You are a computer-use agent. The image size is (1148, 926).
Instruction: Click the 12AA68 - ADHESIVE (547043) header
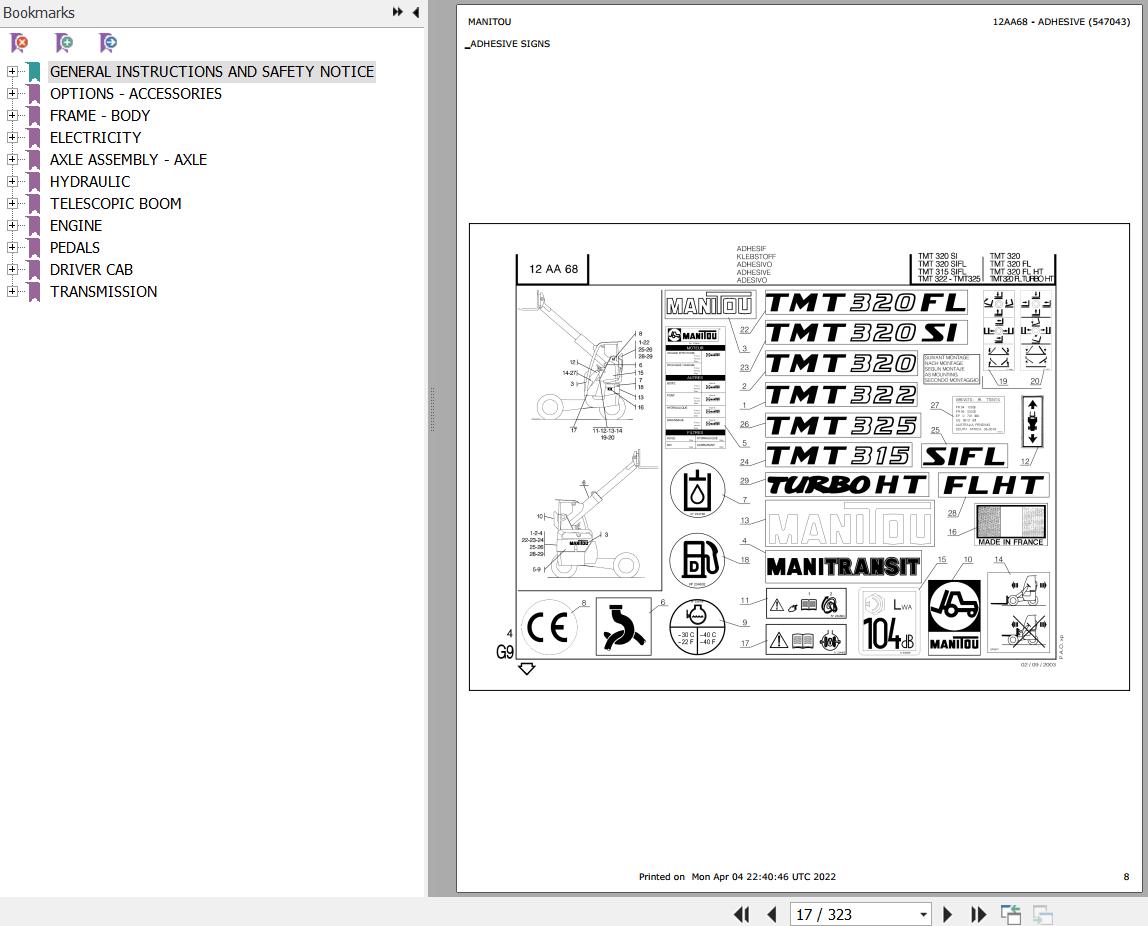pos(1061,22)
